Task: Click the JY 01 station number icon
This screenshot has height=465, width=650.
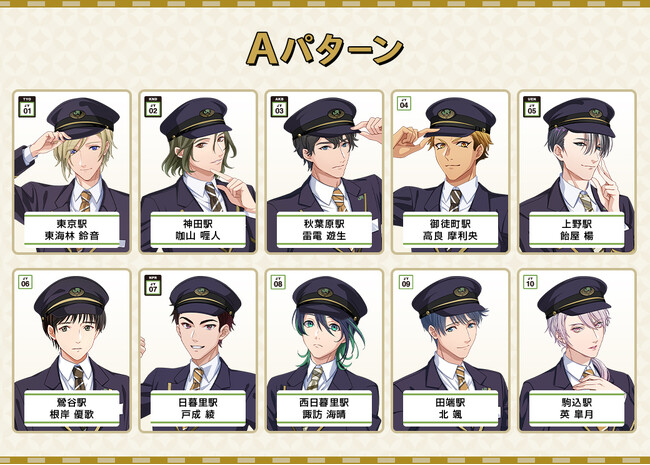Action: point(27,107)
